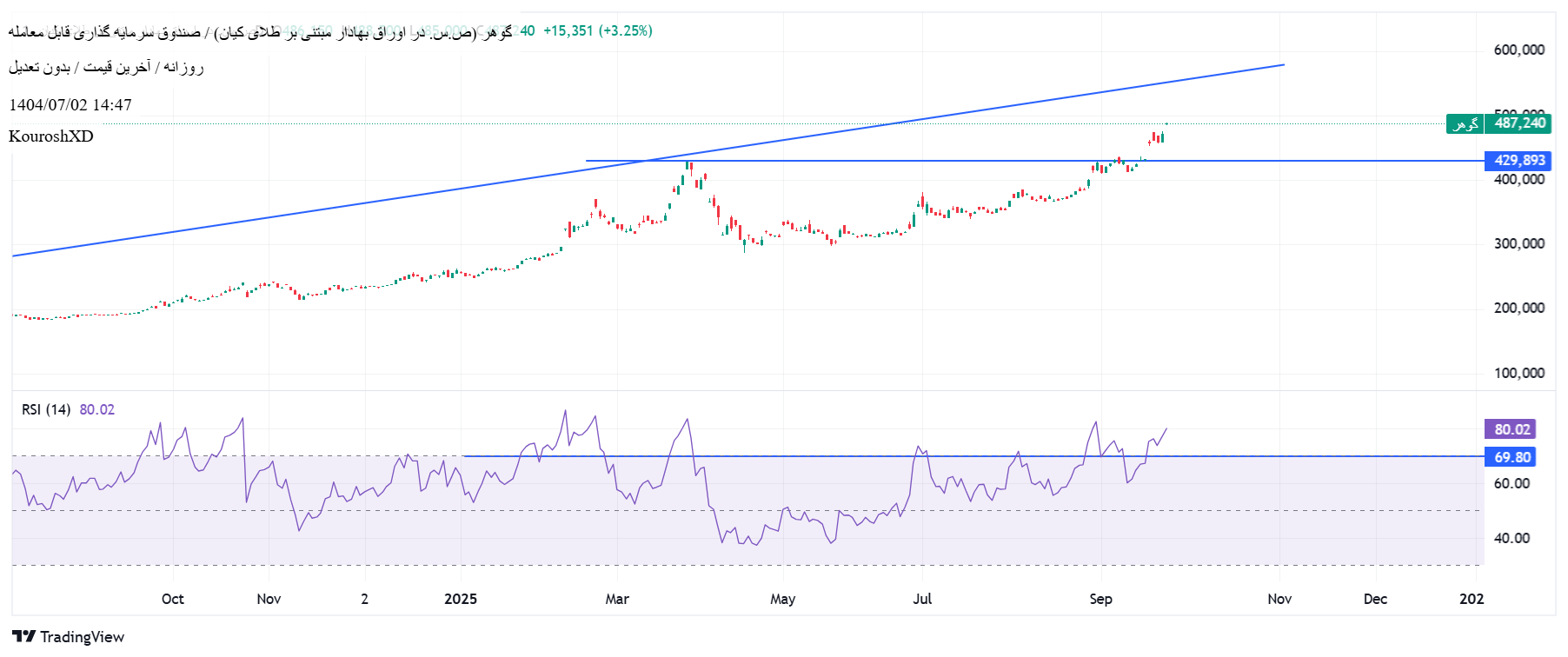Select the green گوهر symbol tag
The height and width of the screenshot is (657, 1568).
[1465, 124]
